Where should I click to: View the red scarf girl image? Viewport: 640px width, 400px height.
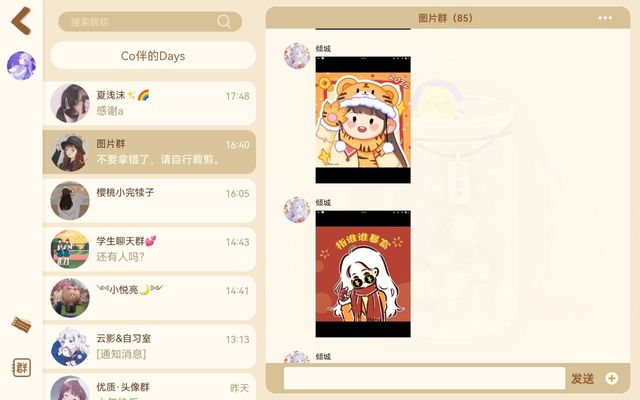[x=363, y=274]
